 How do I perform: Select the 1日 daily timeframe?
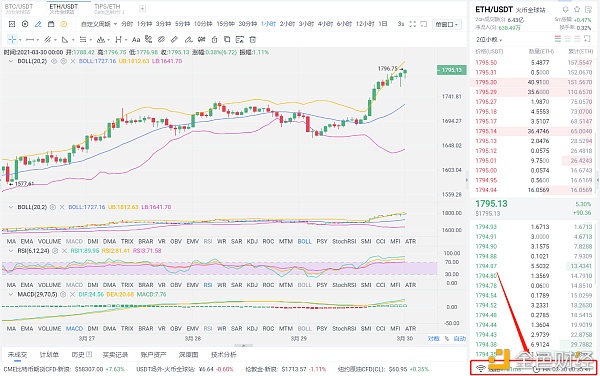coord(383,24)
